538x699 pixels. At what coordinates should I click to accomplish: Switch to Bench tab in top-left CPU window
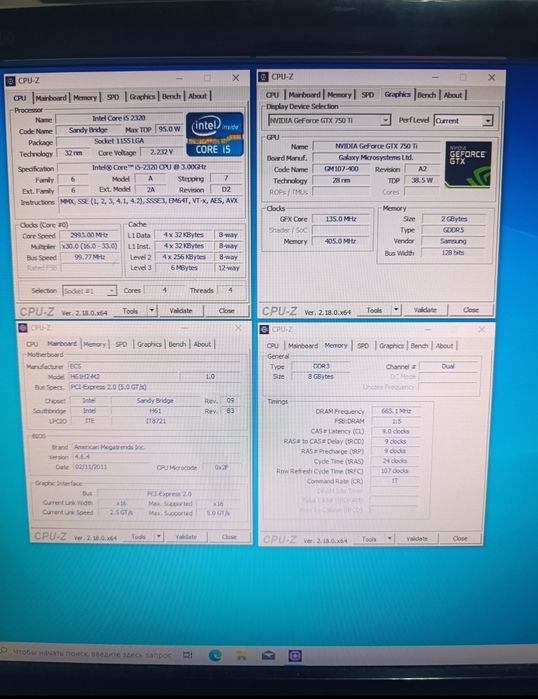pyautogui.click(x=171, y=96)
